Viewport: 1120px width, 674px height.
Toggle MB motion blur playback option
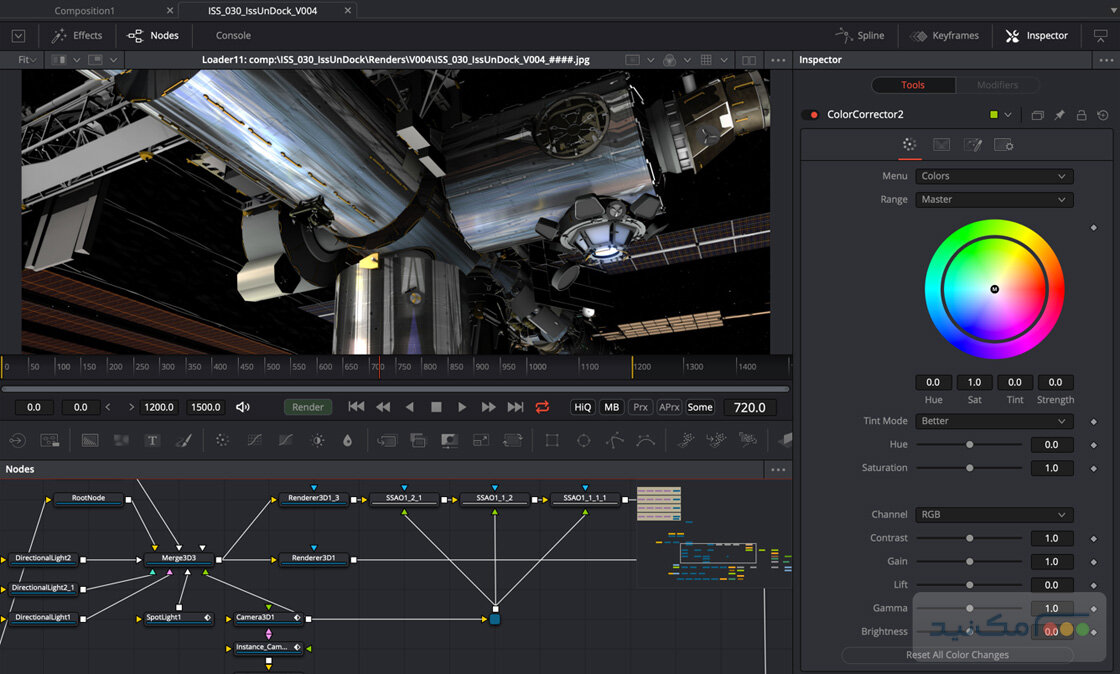point(611,407)
